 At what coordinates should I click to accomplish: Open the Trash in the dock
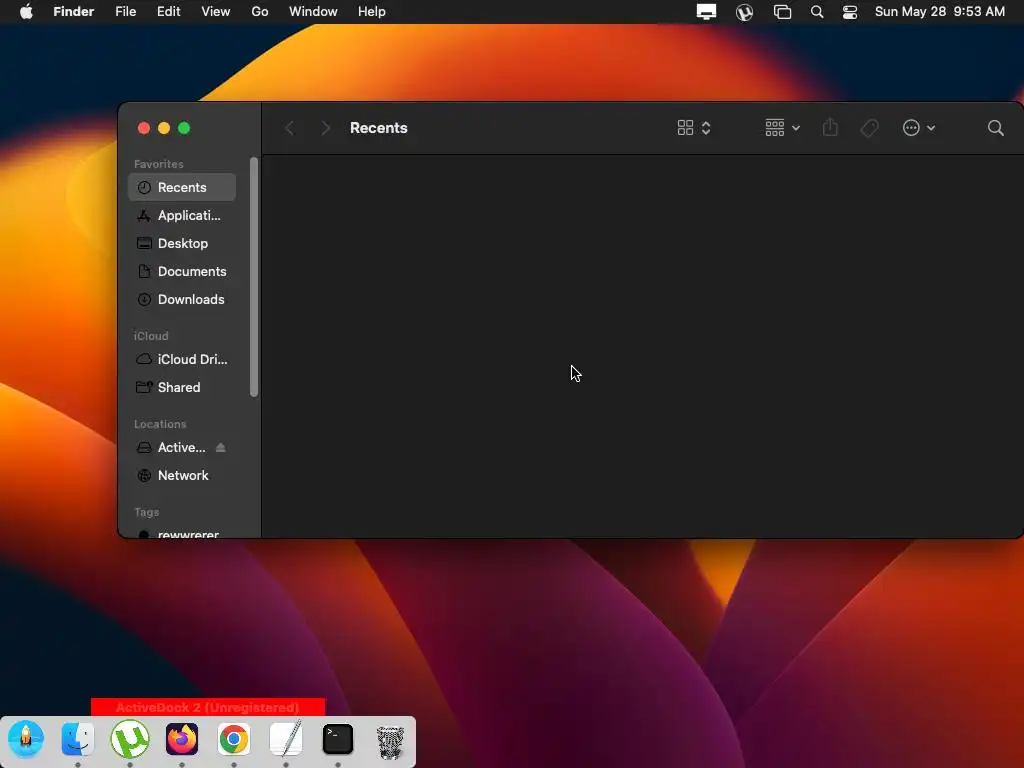coord(390,741)
